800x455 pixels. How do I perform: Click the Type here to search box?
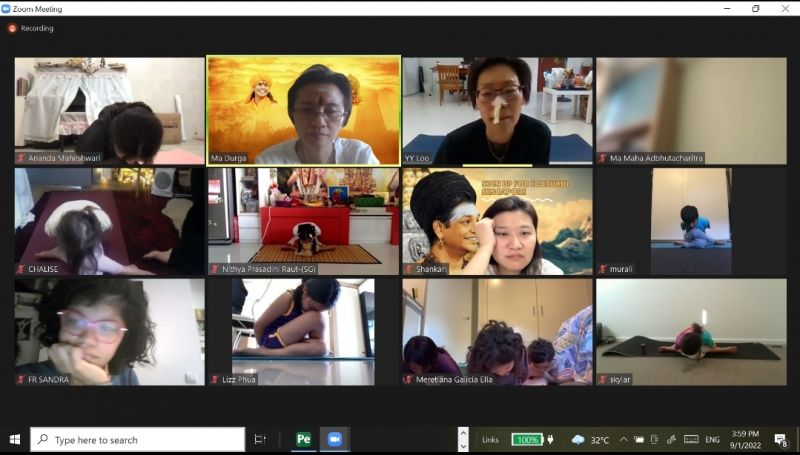pyautogui.click(x=138, y=440)
